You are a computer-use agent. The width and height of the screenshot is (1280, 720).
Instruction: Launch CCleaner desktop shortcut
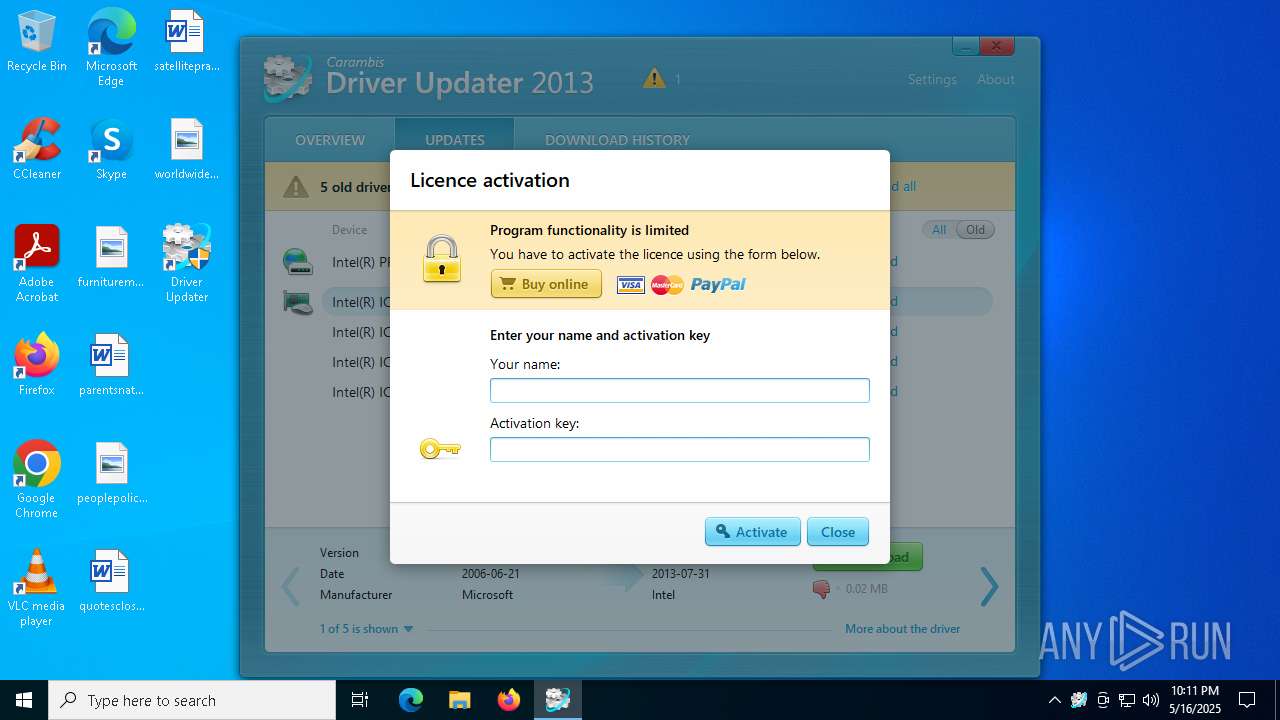click(37, 150)
